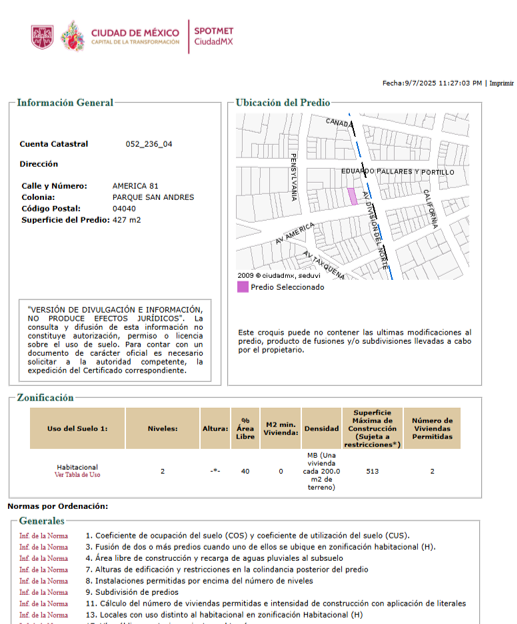The height and width of the screenshot is (624, 517).
Task: Click the 'Superficie del Predio:' label
Action: point(66,220)
